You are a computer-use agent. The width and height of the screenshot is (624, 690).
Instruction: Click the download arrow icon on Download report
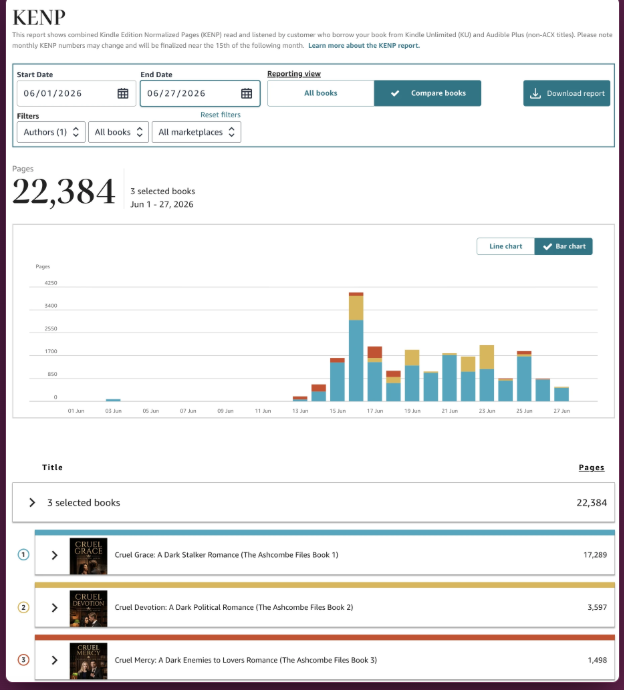coord(535,93)
